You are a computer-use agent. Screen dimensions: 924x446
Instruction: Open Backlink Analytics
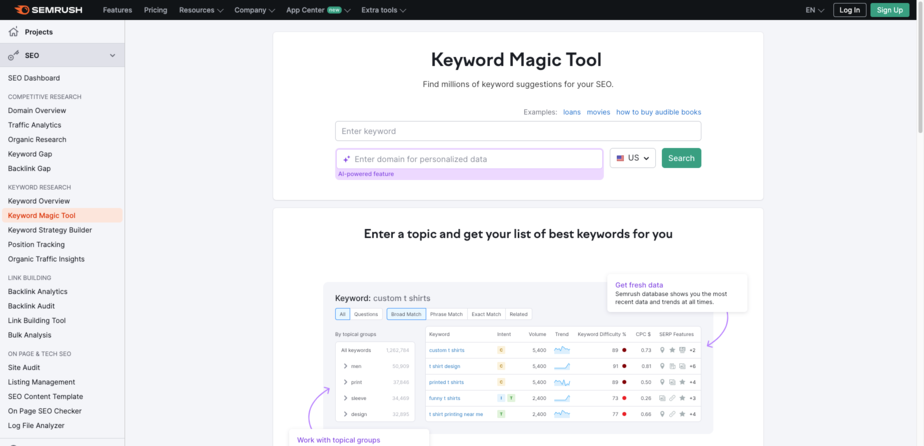point(38,292)
